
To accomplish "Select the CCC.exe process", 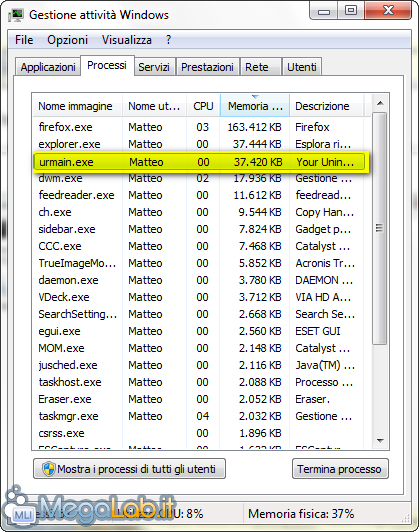I will [x=198, y=246].
